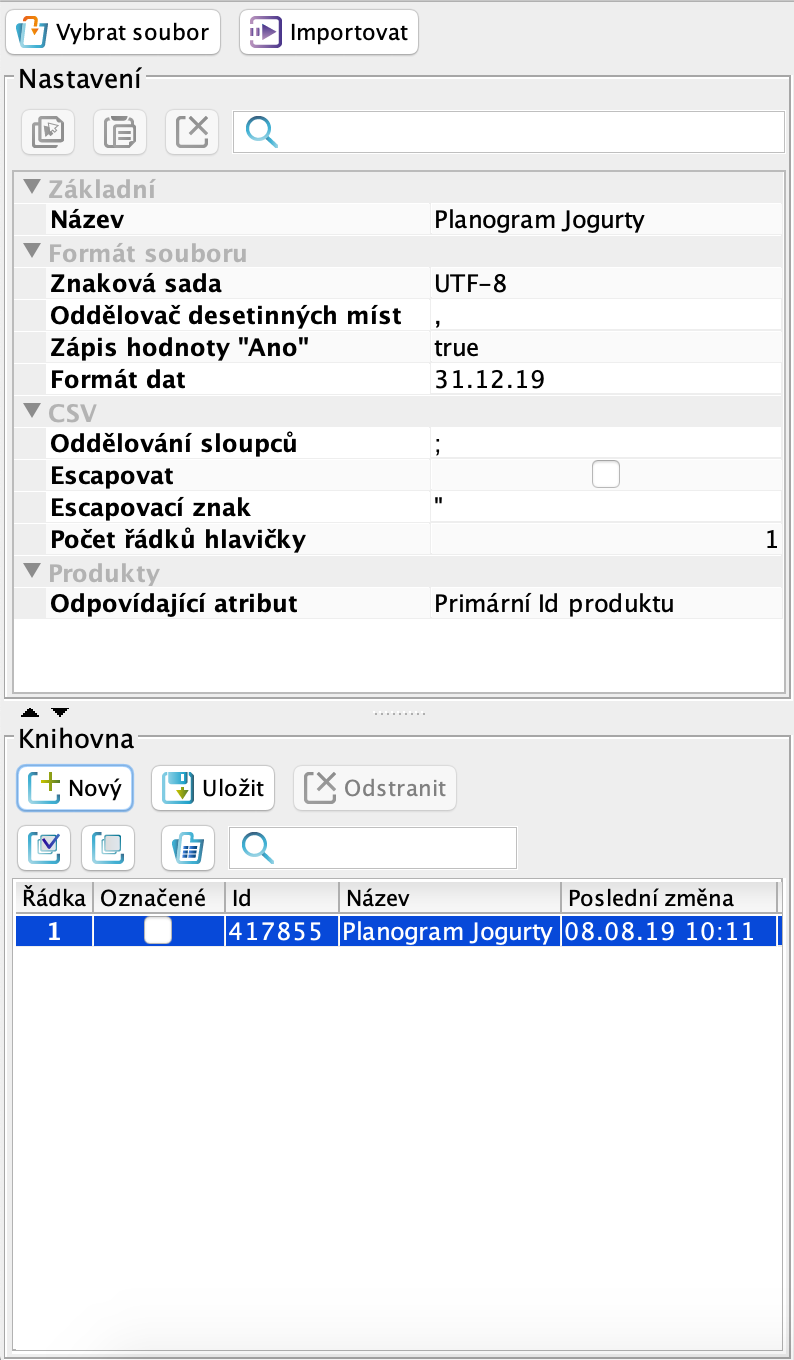Collapse the Základní section
Screen dimensions: 794x1360
[33, 187]
